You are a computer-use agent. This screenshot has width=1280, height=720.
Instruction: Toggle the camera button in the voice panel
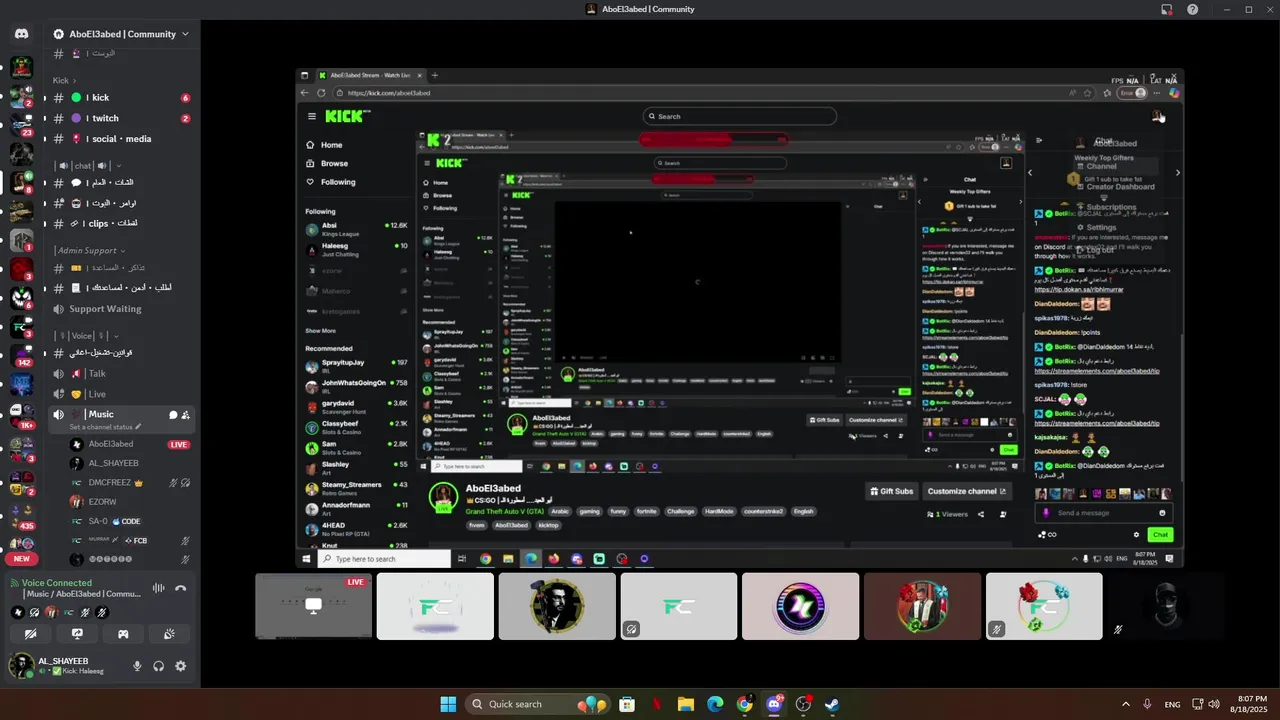click(31, 634)
